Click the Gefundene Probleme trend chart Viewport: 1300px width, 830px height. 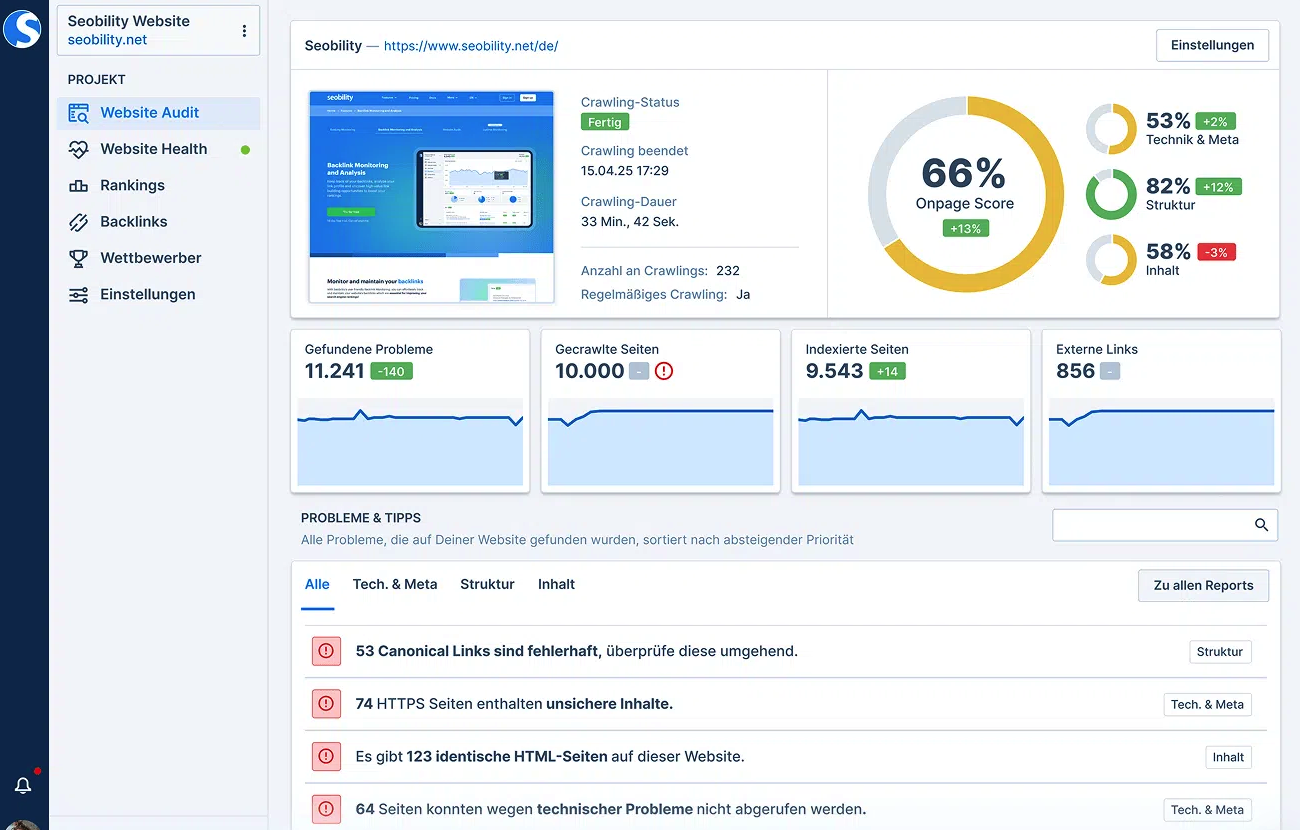pos(410,440)
